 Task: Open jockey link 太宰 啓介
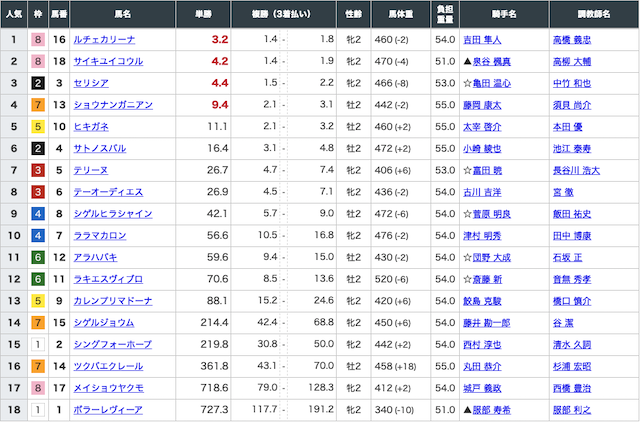[482, 127]
